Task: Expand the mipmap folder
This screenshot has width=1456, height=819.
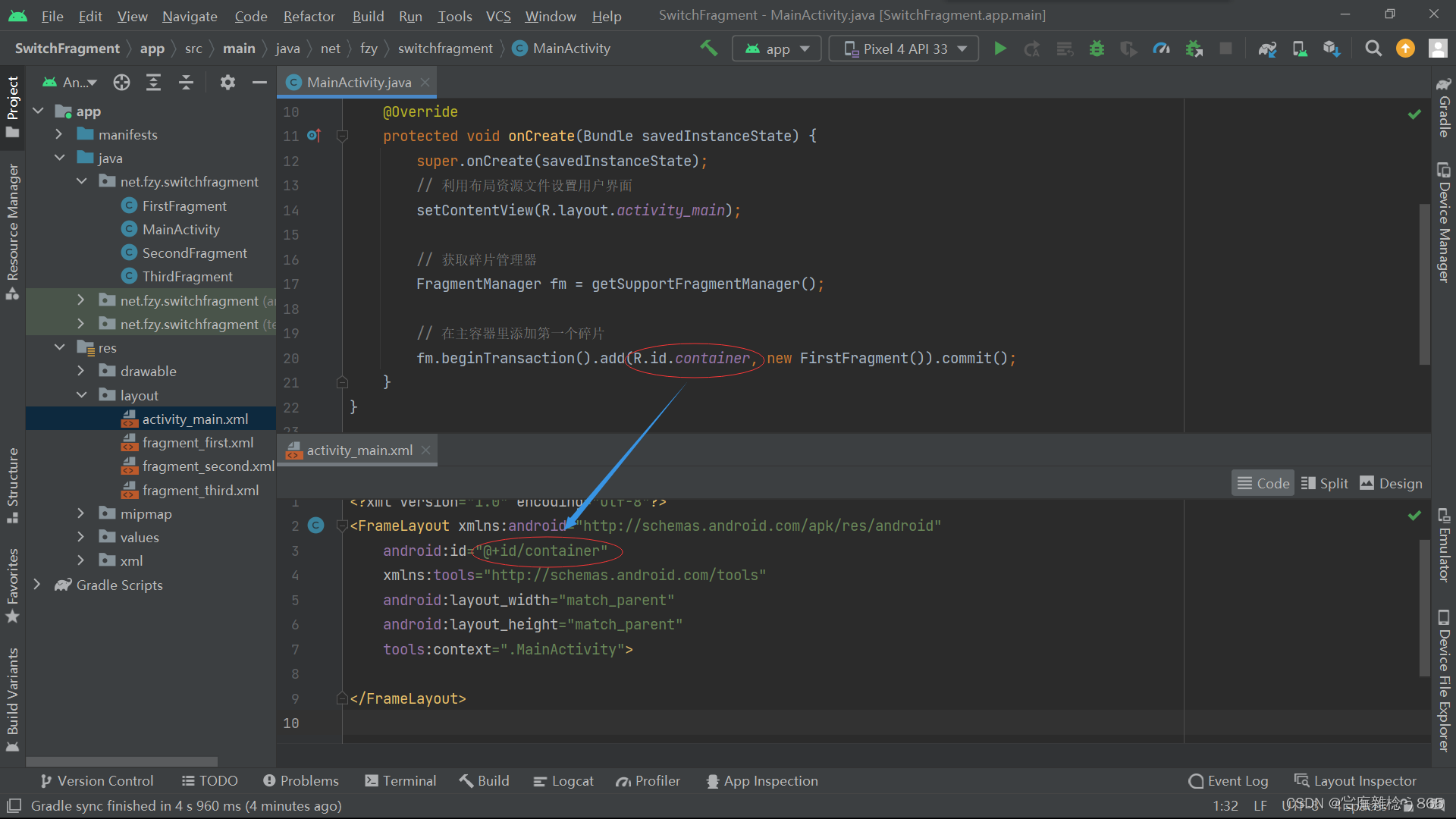Action: tap(81, 513)
